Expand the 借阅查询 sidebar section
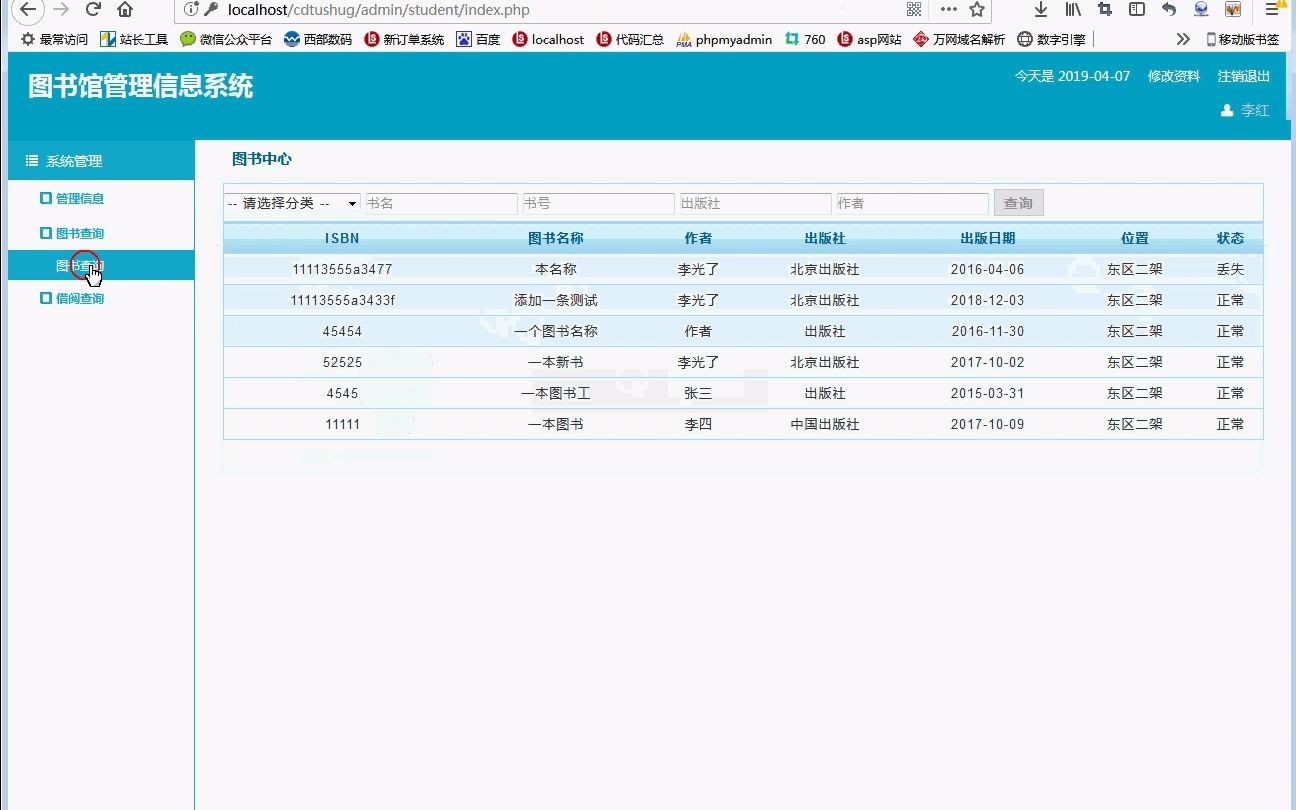 (79, 298)
